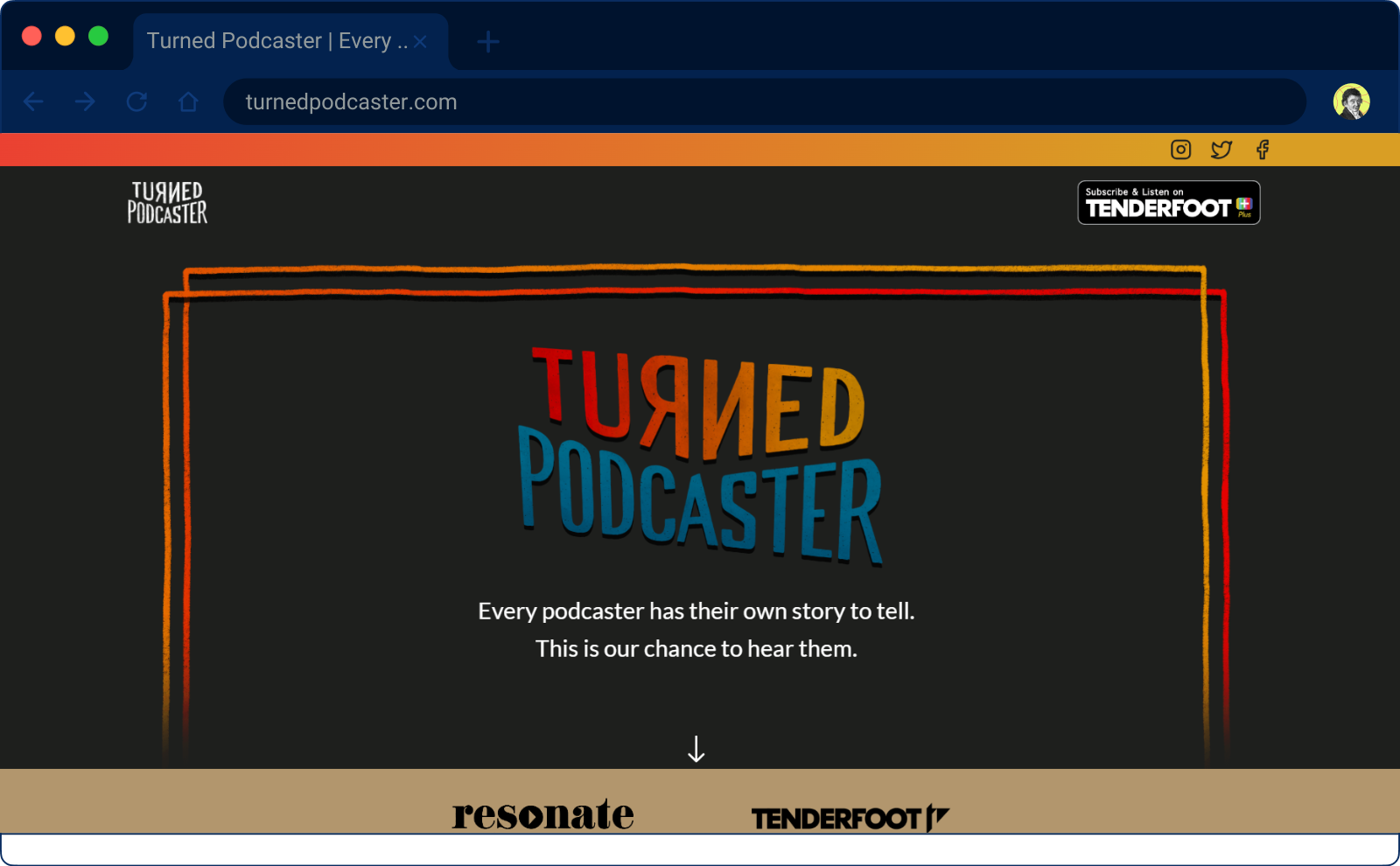Visit the podcast's Facebook page
This screenshot has width=1400, height=866.
pos(1263,150)
